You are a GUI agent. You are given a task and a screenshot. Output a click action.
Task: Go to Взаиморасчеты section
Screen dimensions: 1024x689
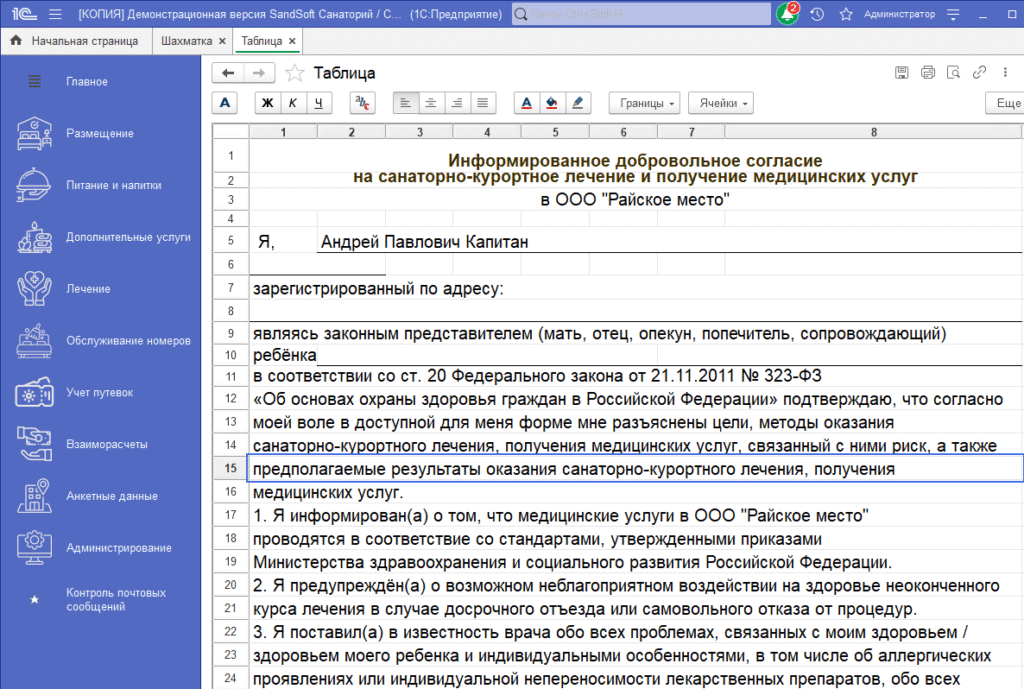107,444
